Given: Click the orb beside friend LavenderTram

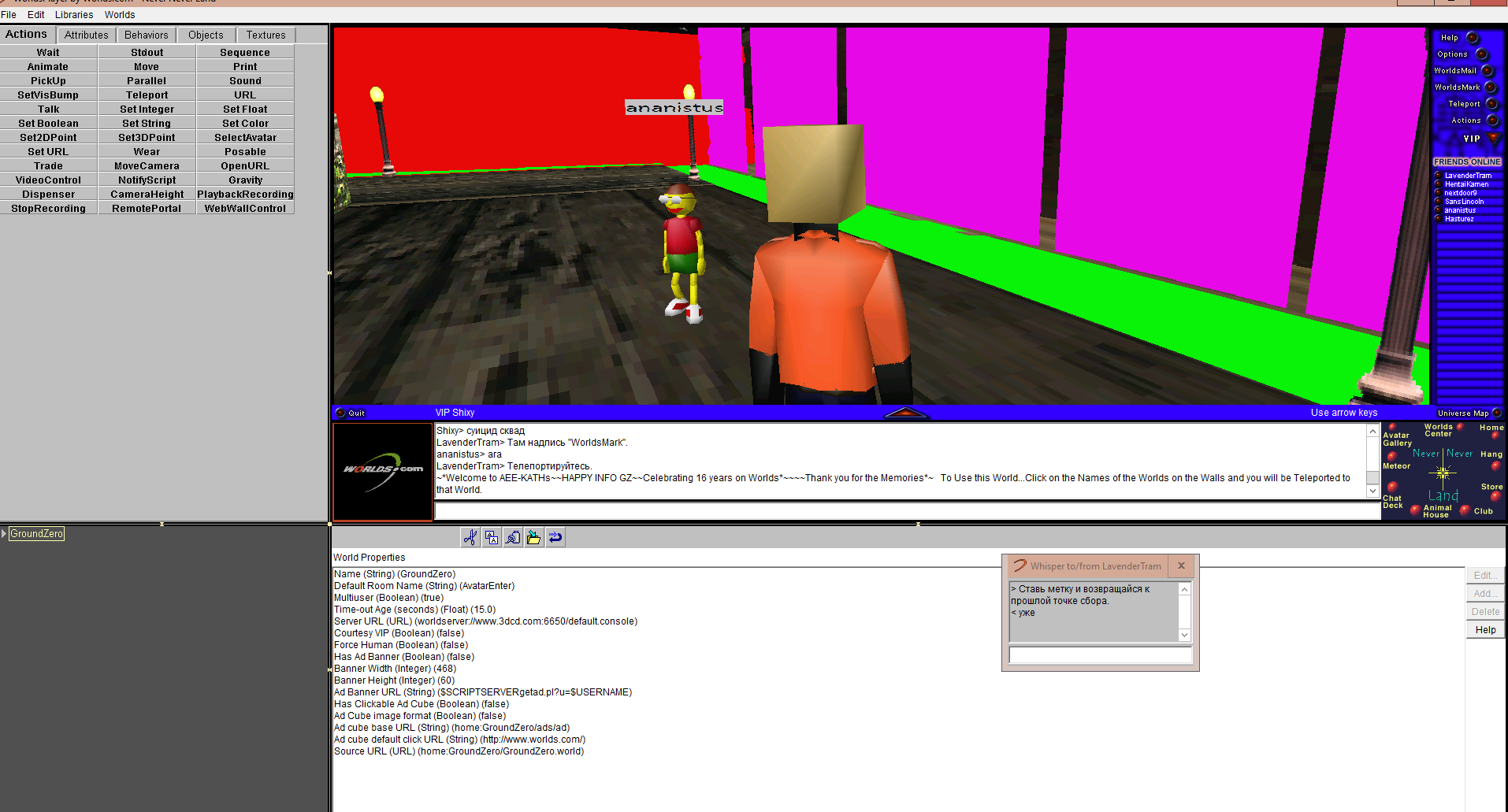Looking at the screenshot, I should click(x=1438, y=175).
